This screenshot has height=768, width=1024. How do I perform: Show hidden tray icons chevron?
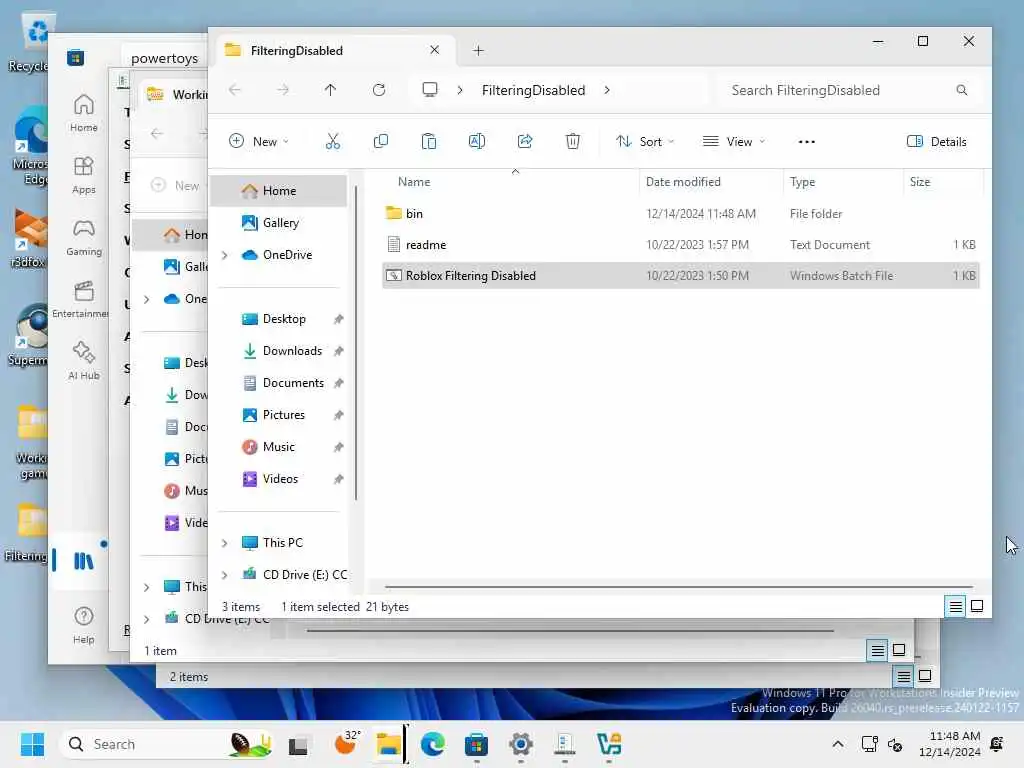tap(837, 744)
